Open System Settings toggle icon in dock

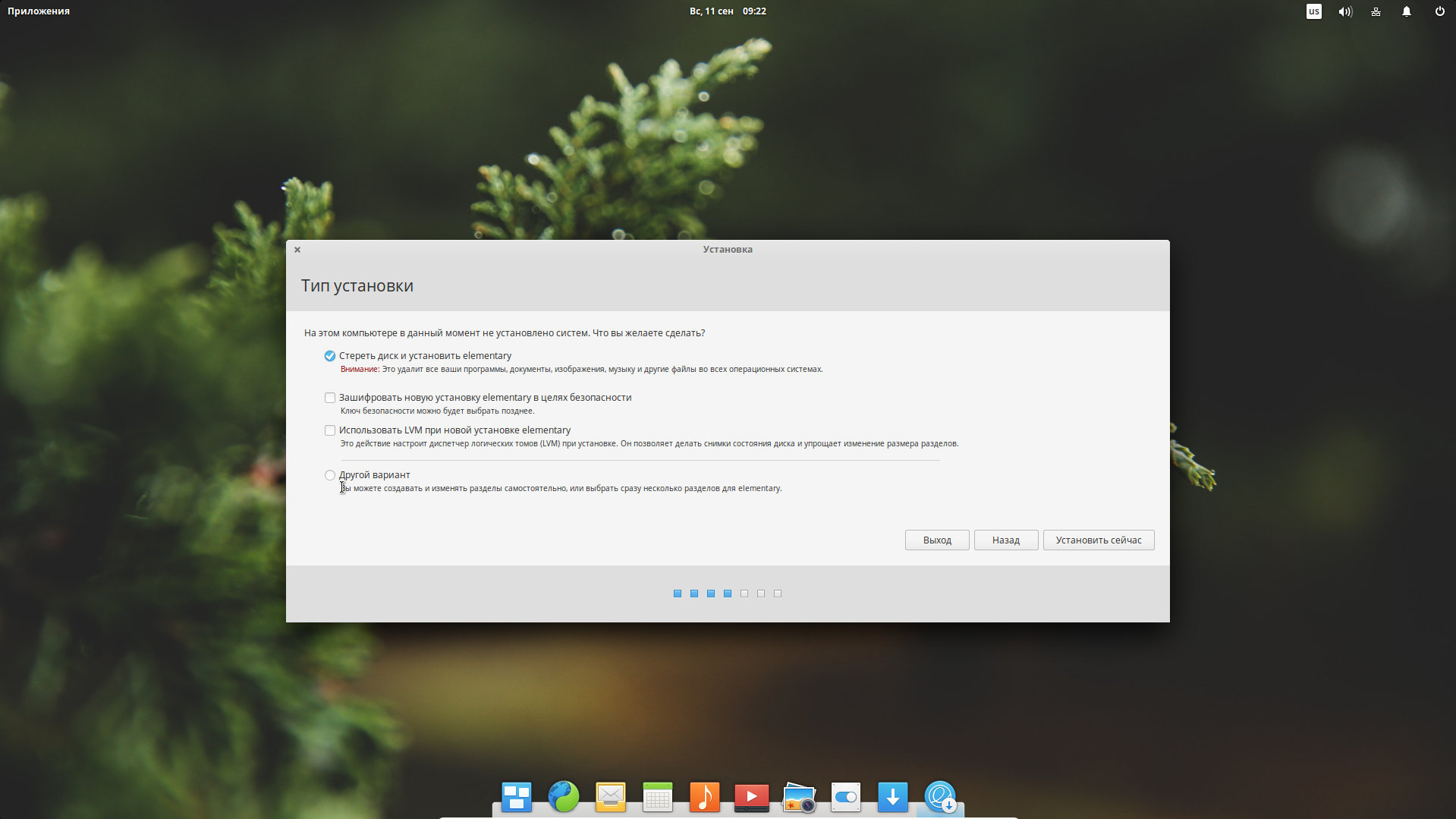point(846,797)
